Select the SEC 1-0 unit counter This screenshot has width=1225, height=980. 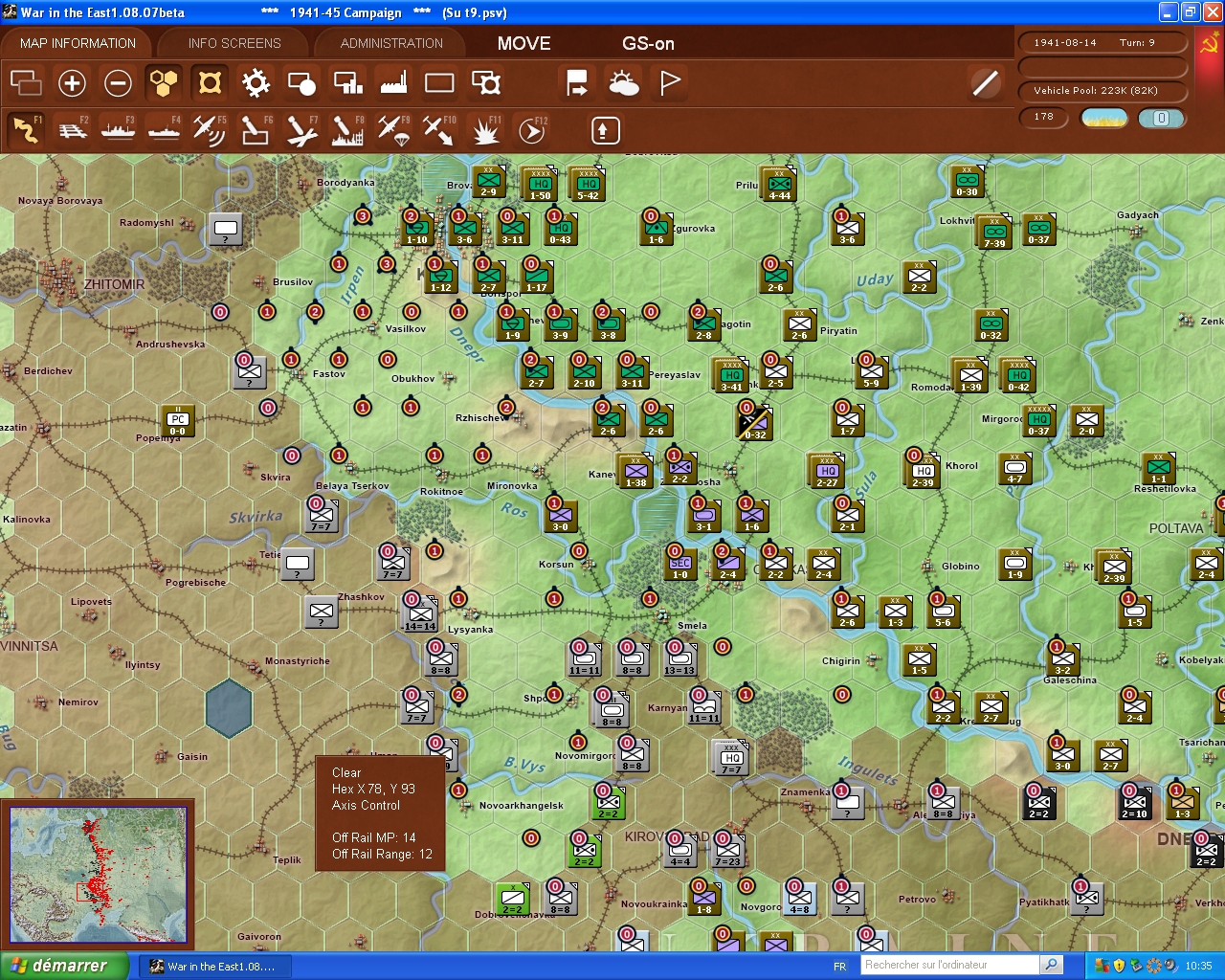(x=679, y=564)
